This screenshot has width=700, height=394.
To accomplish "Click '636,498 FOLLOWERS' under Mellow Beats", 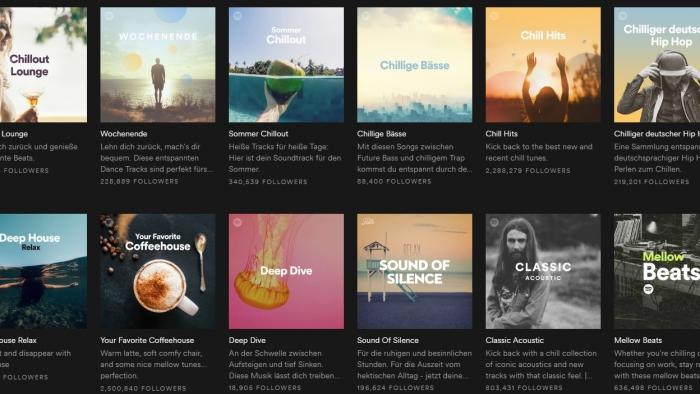I will coord(653,388).
